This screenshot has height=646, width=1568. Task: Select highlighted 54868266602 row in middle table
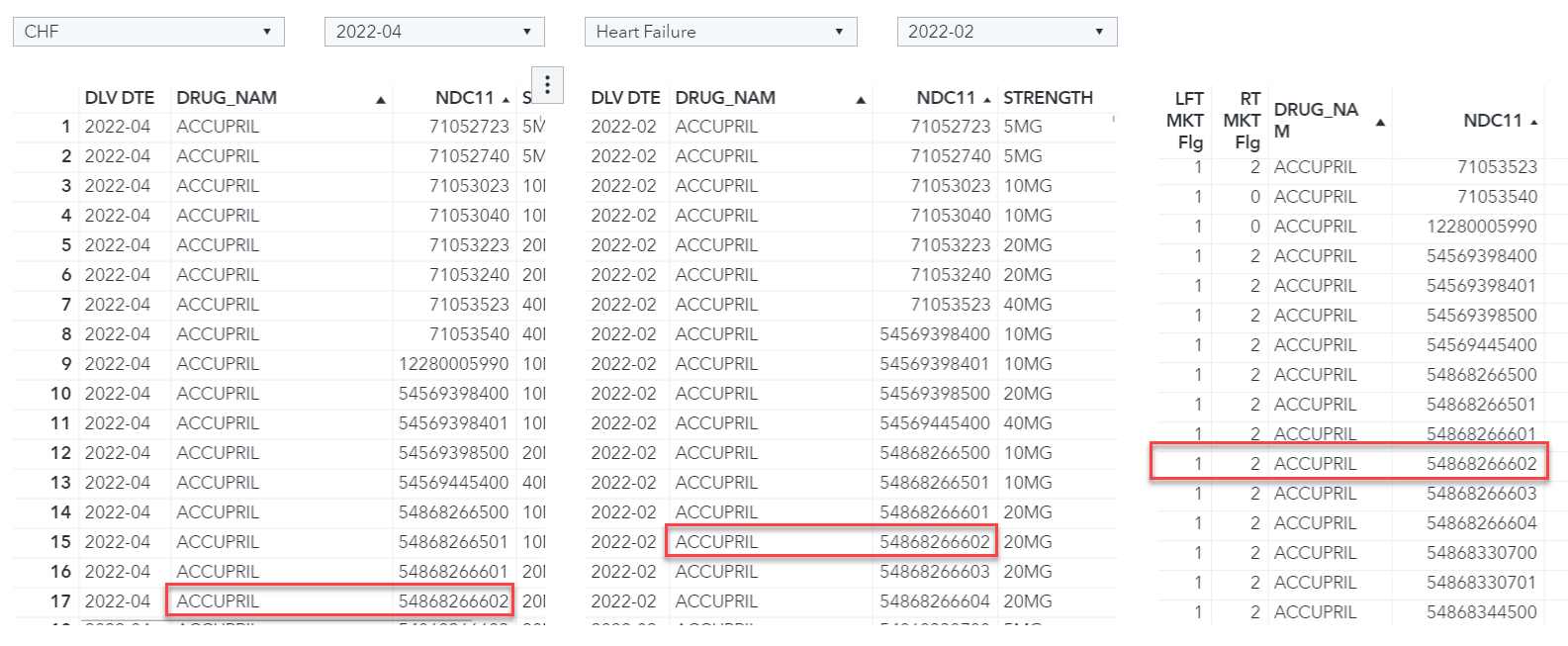[851, 542]
